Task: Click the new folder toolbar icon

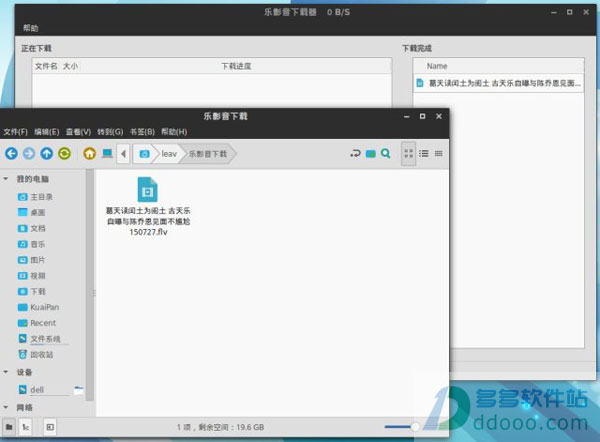Action: coord(370,154)
